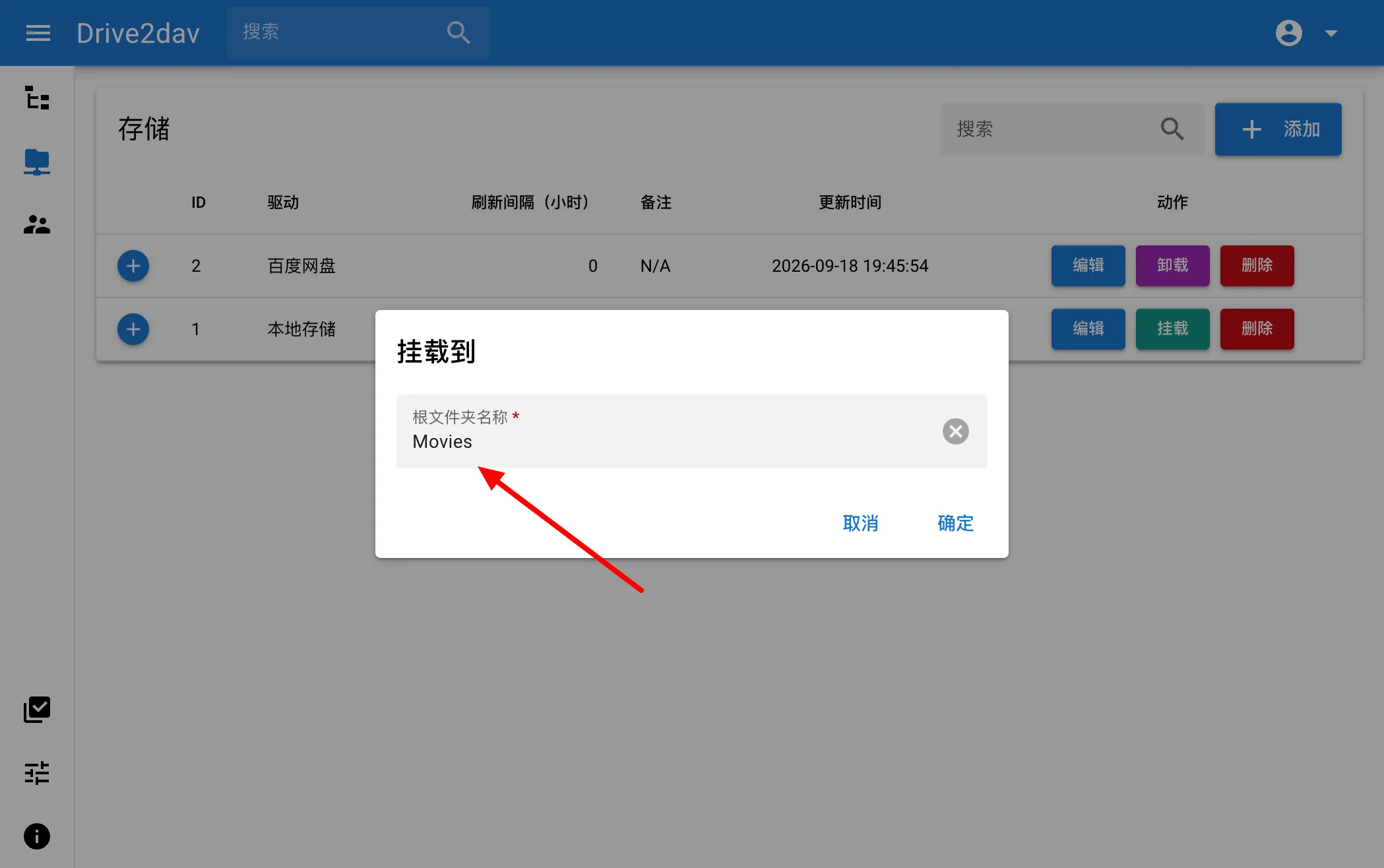Screen dimensions: 1384x868
Task: Open the file tree sidebar icon
Action: pyautogui.click(x=37, y=98)
